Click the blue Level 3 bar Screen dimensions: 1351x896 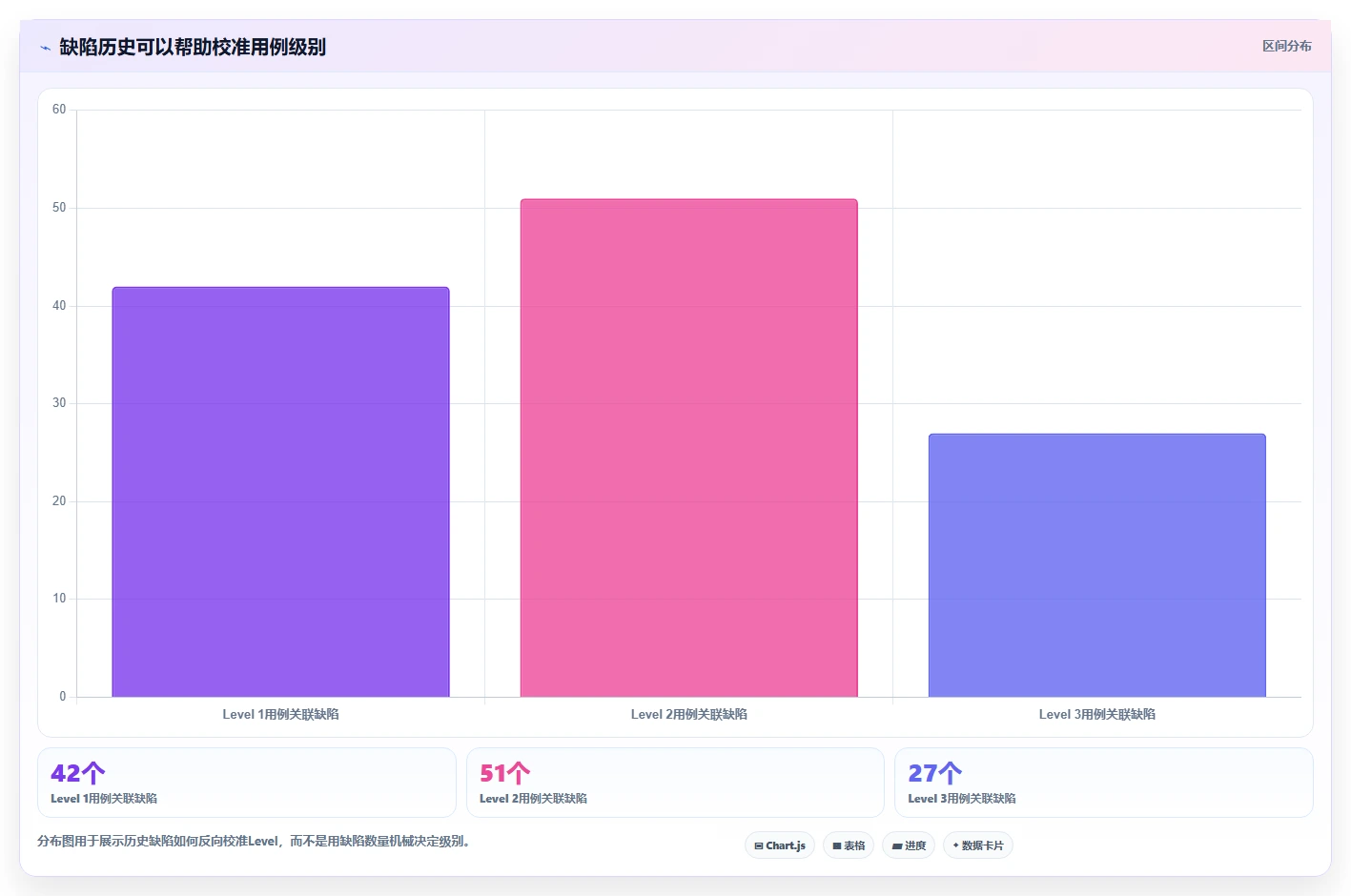[x=1096, y=565]
